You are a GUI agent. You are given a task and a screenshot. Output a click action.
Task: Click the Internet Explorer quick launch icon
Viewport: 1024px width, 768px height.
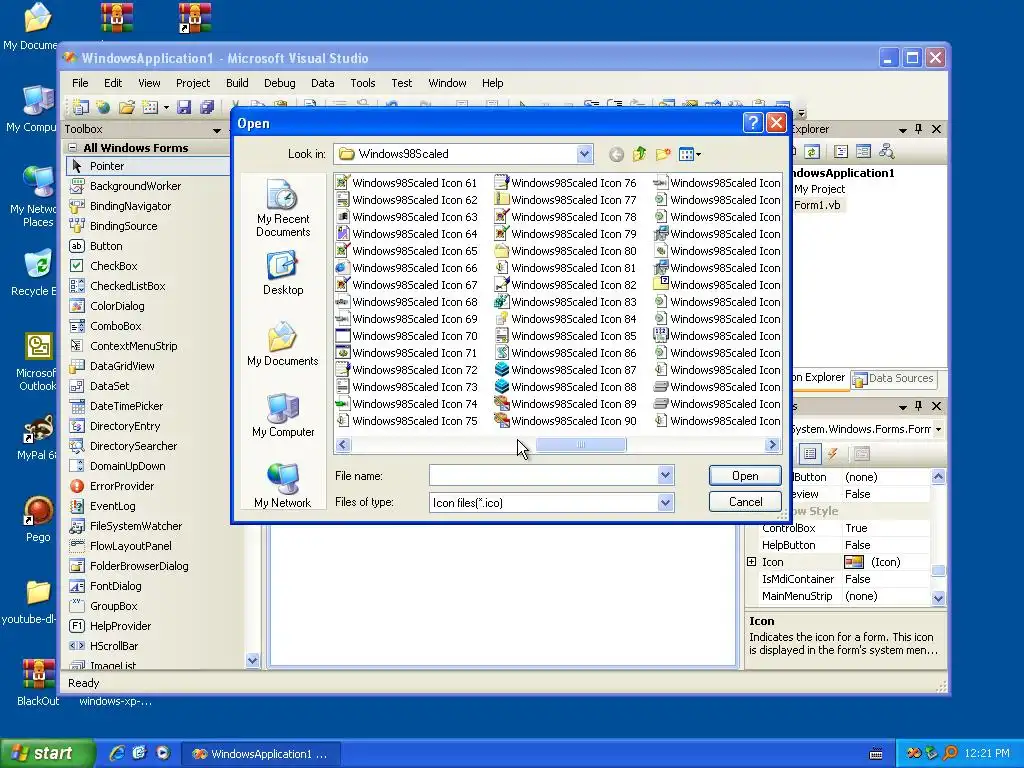pyautogui.click(x=117, y=753)
